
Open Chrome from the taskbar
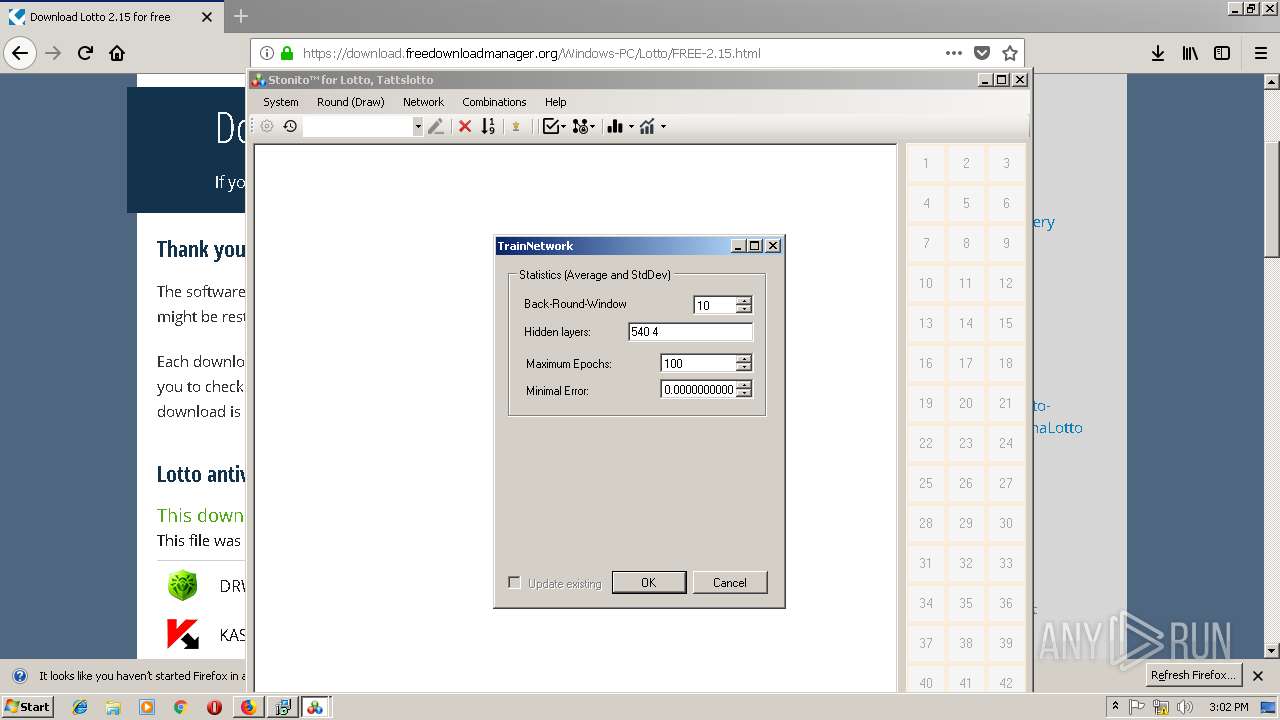180,707
